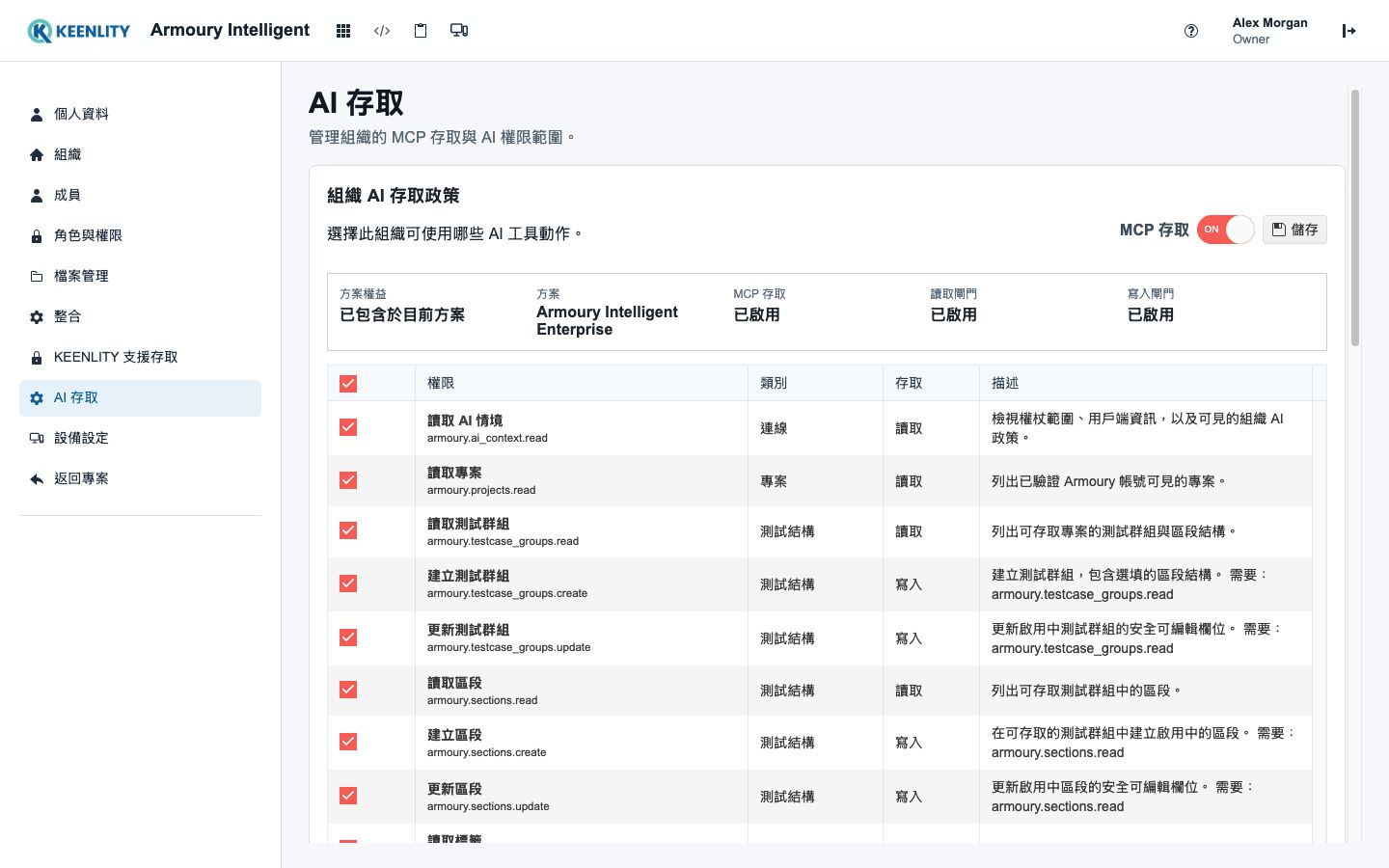Click the logout icon

tap(1349, 31)
